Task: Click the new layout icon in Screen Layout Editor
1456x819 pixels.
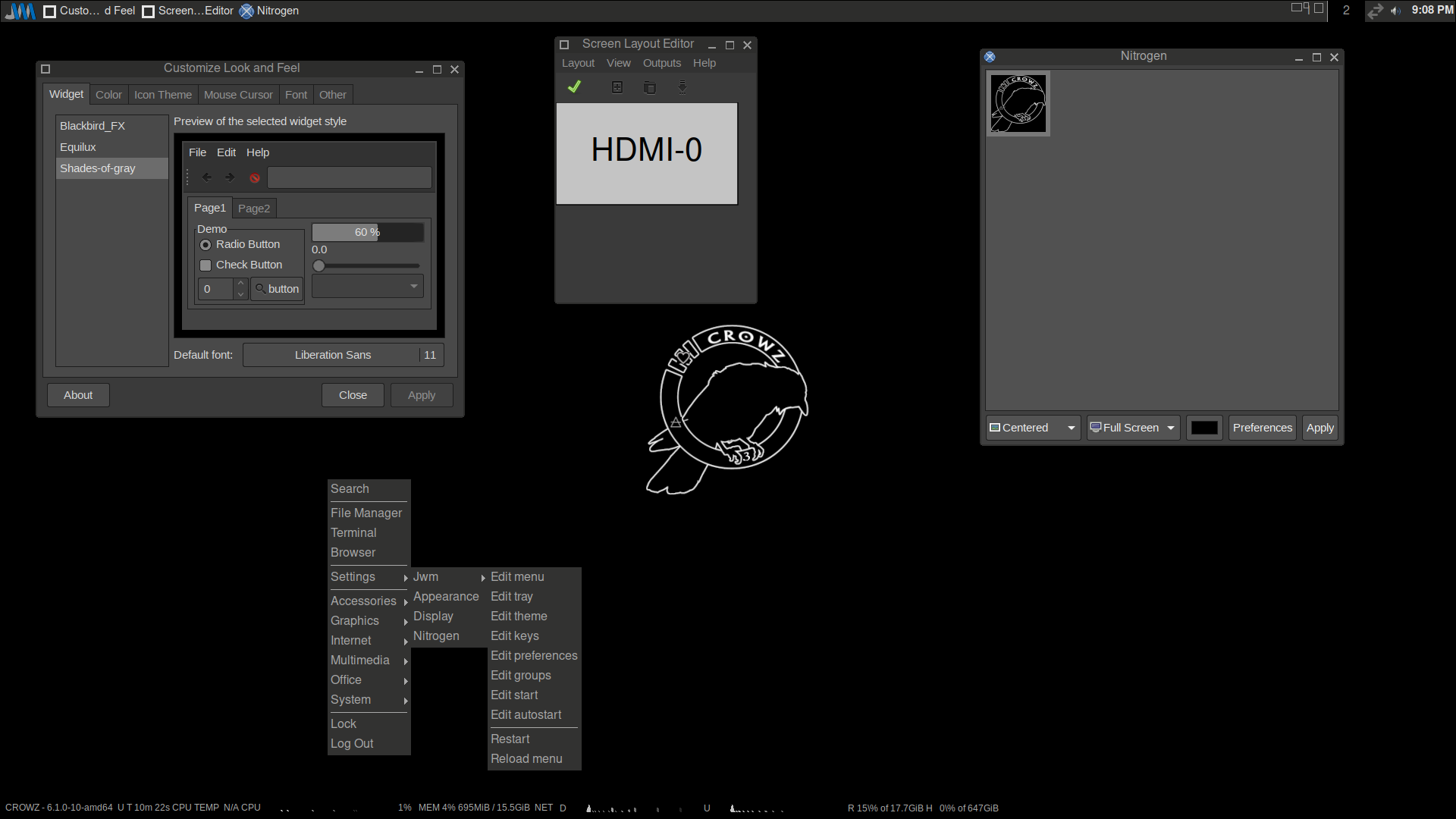Action: click(x=617, y=87)
